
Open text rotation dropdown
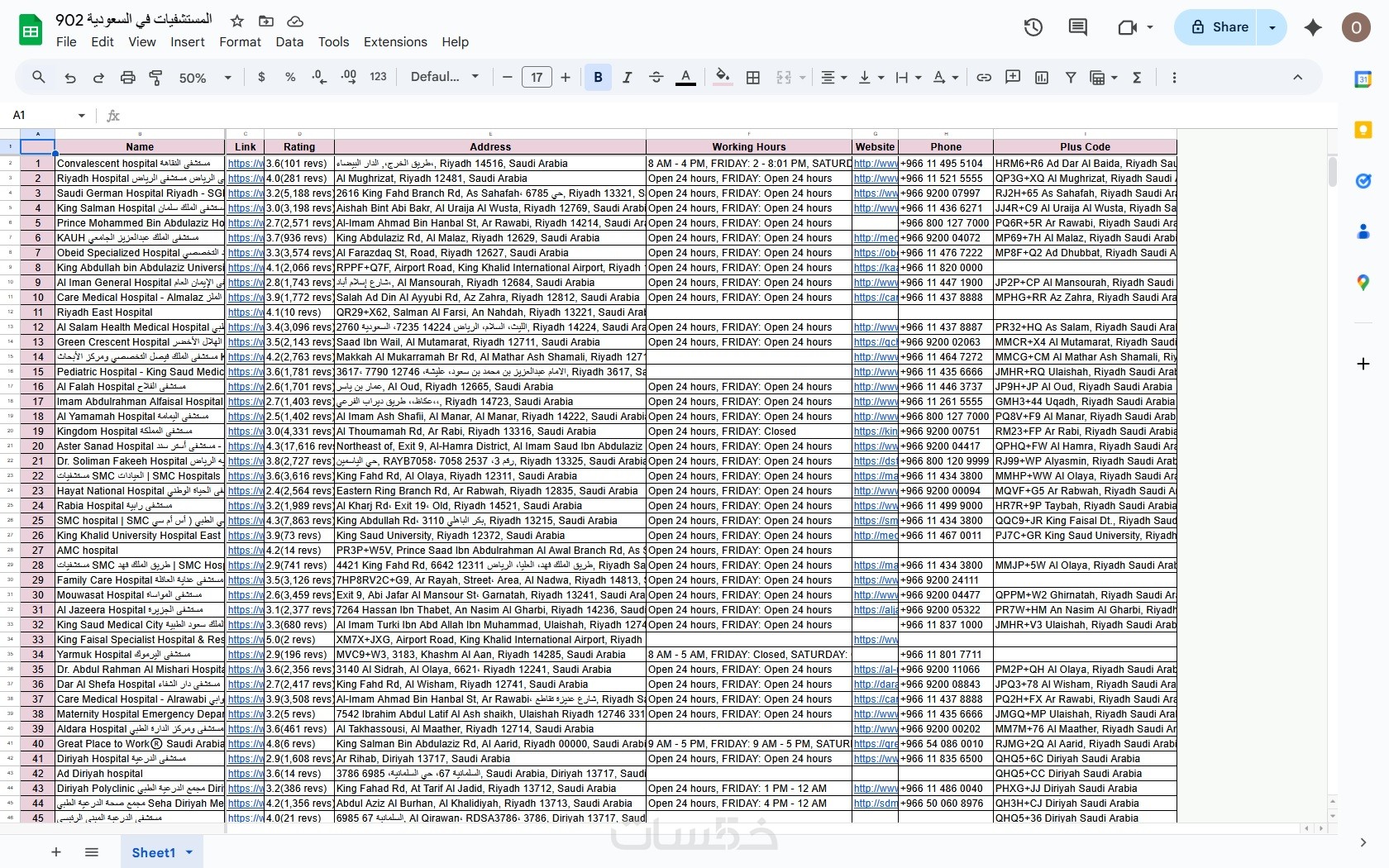(x=945, y=77)
